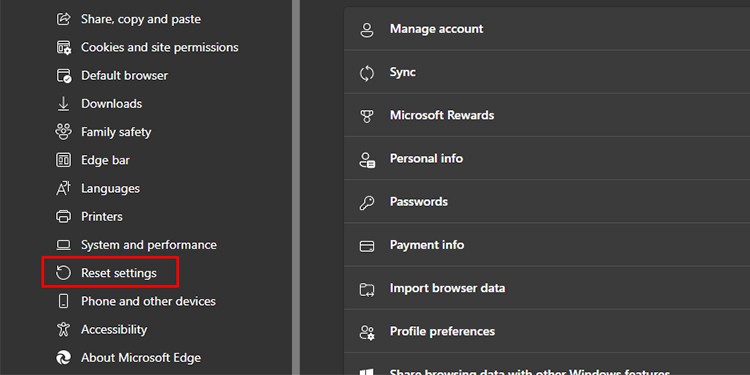This screenshot has height=375, width=750.
Task: Click the Sync arrows icon
Action: click(367, 73)
